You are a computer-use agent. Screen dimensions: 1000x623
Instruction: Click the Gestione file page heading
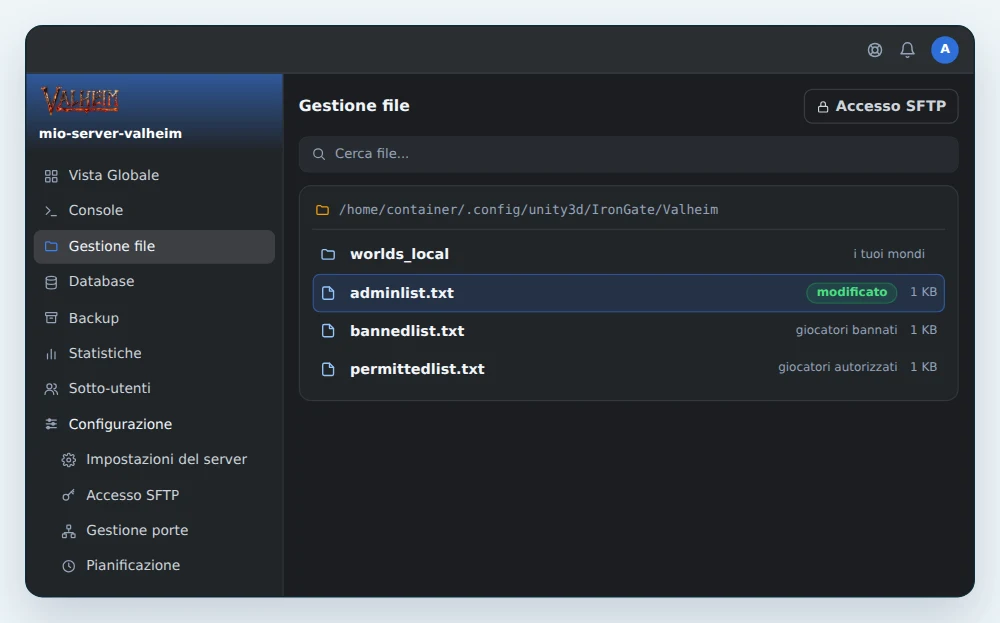[x=354, y=106]
